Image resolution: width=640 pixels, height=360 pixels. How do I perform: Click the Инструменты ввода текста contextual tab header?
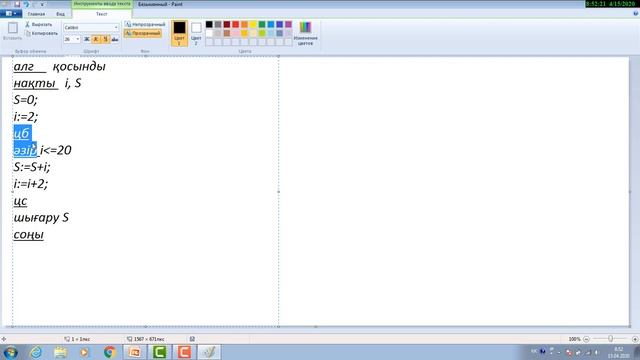(102, 4)
